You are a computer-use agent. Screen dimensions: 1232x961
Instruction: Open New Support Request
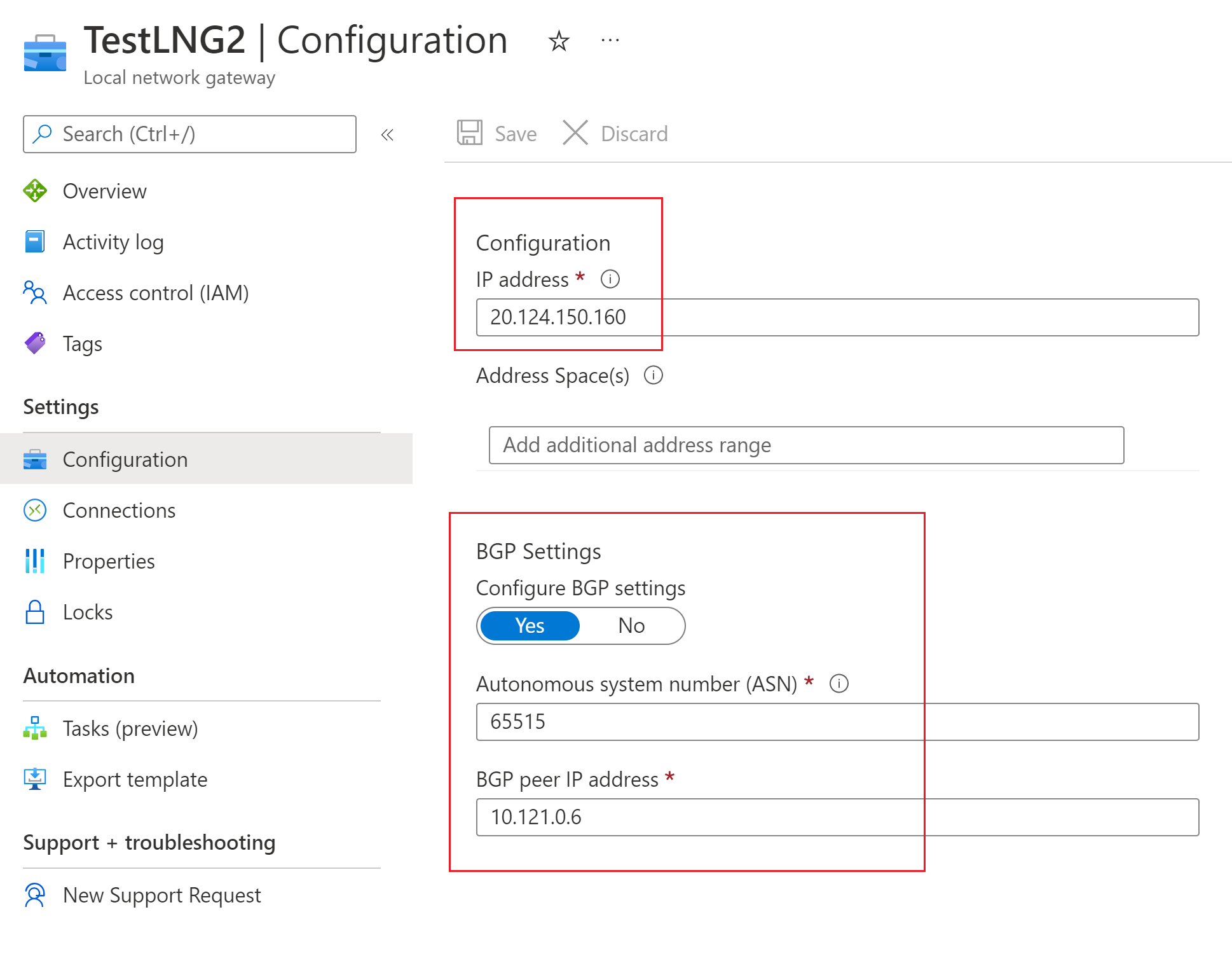[x=161, y=895]
